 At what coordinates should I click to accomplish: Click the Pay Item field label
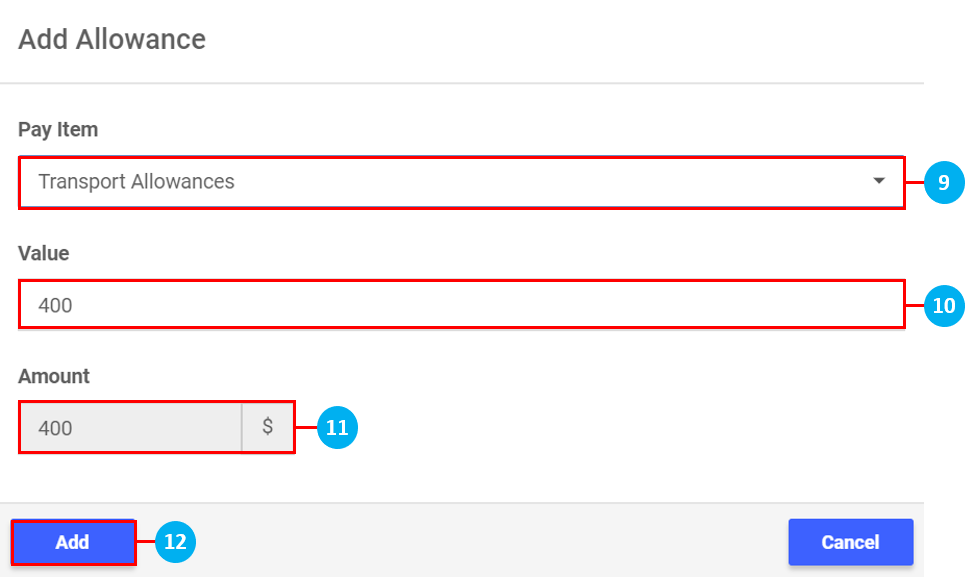58,130
